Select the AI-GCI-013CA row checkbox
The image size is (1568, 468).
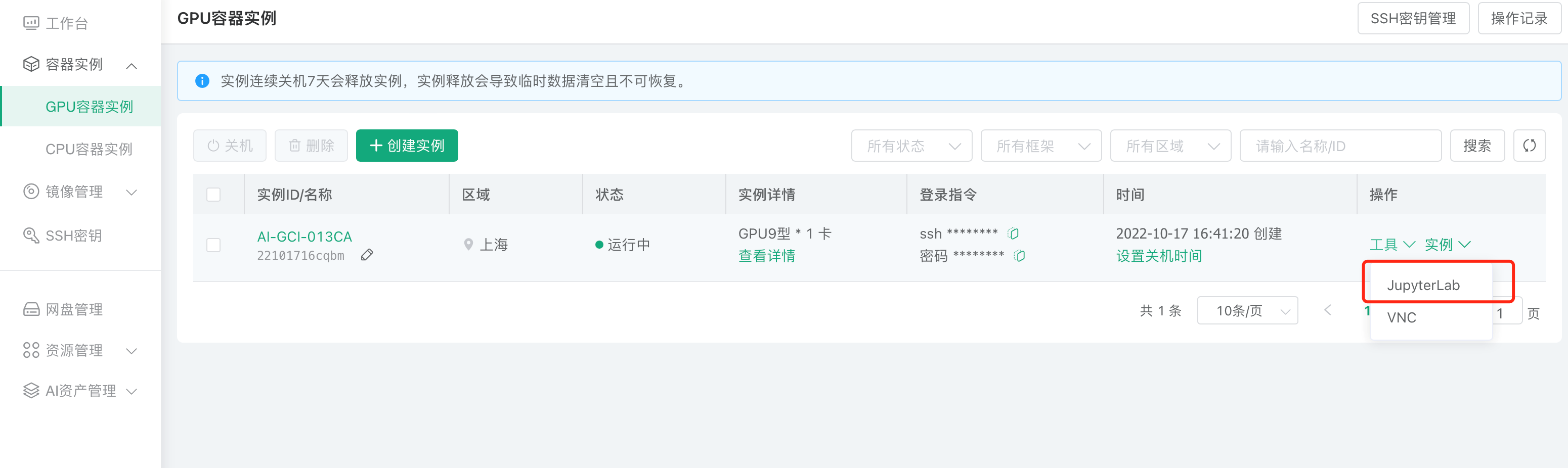click(x=213, y=245)
